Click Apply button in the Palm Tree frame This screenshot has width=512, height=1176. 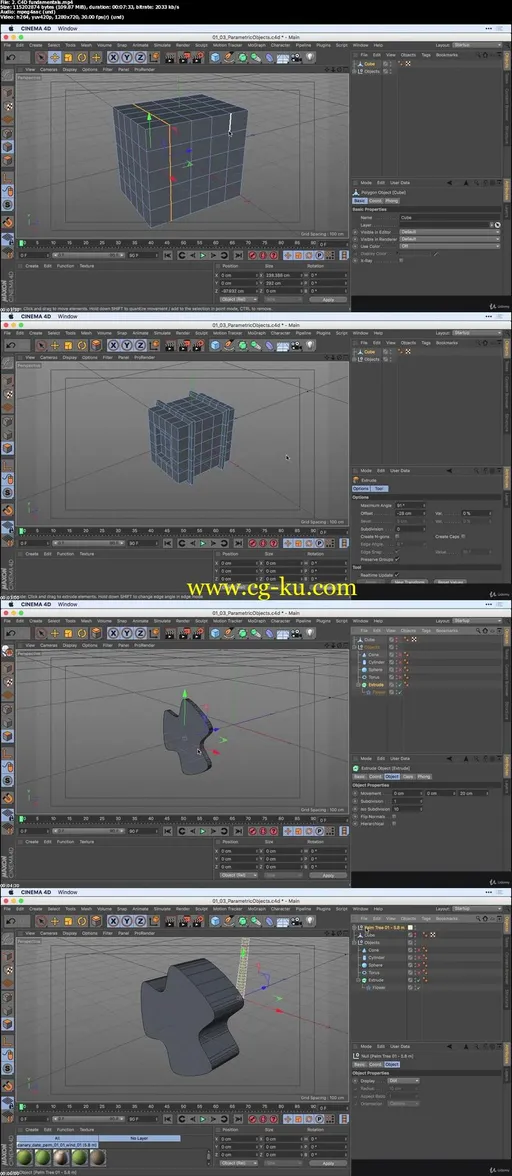click(x=328, y=1163)
